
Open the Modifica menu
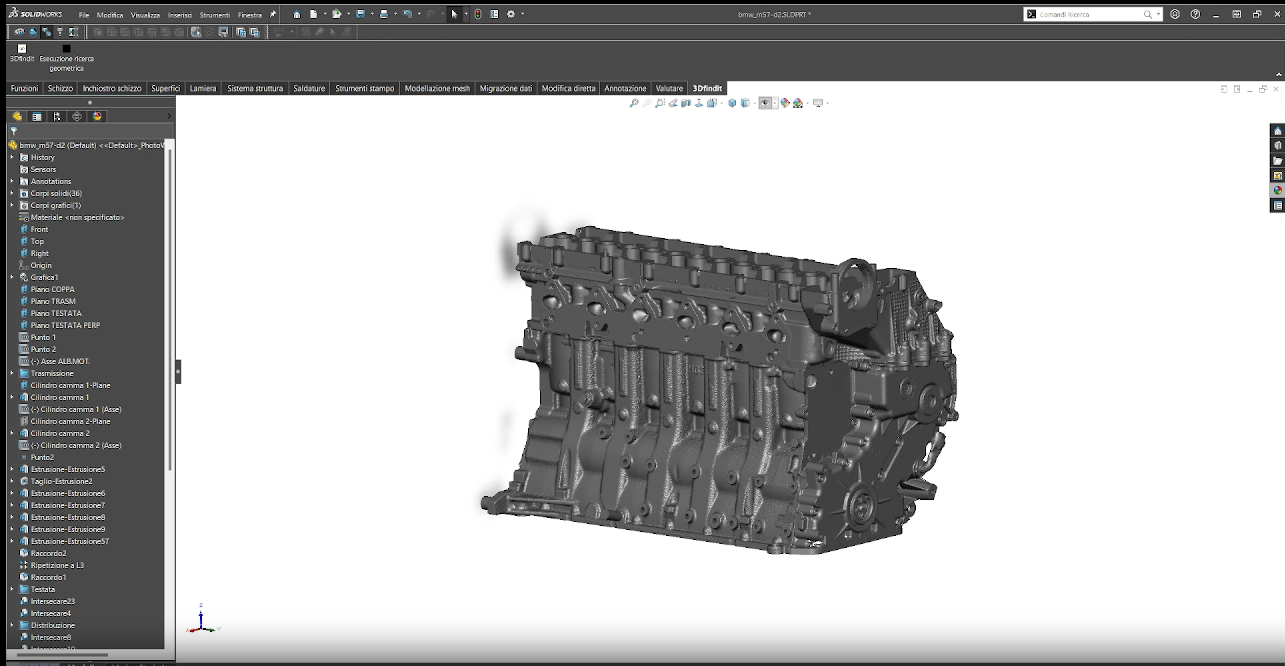(110, 15)
